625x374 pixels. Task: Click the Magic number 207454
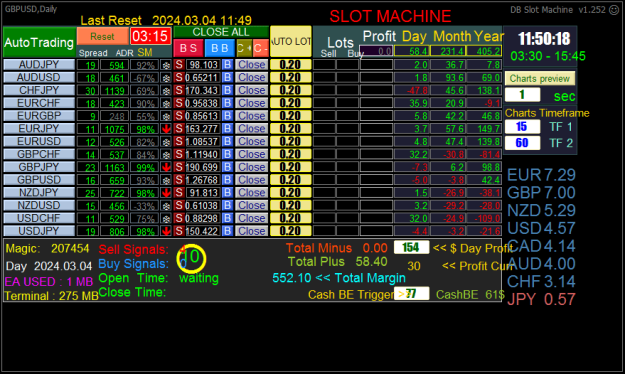70,249
